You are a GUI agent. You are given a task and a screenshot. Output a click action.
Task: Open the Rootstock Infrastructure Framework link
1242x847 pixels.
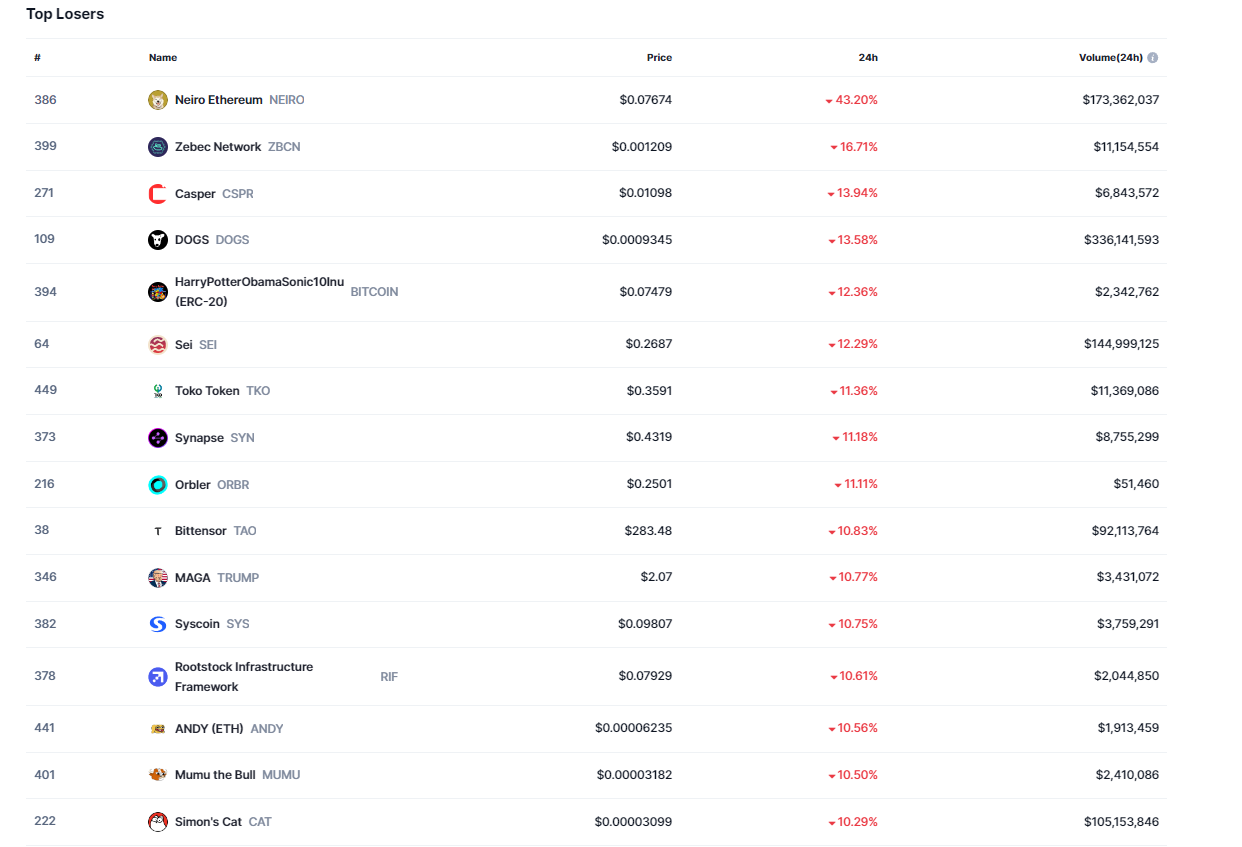[x=243, y=667]
